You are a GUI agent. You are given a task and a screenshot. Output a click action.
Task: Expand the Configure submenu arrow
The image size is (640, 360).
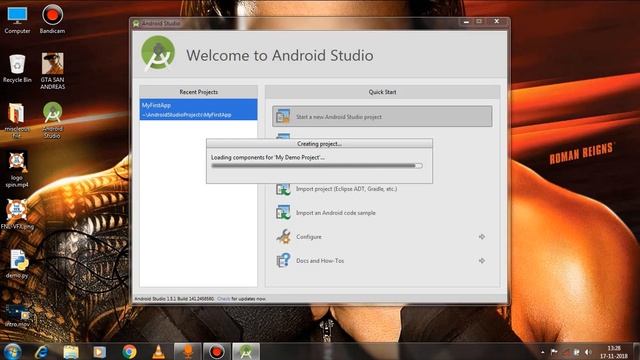482,237
